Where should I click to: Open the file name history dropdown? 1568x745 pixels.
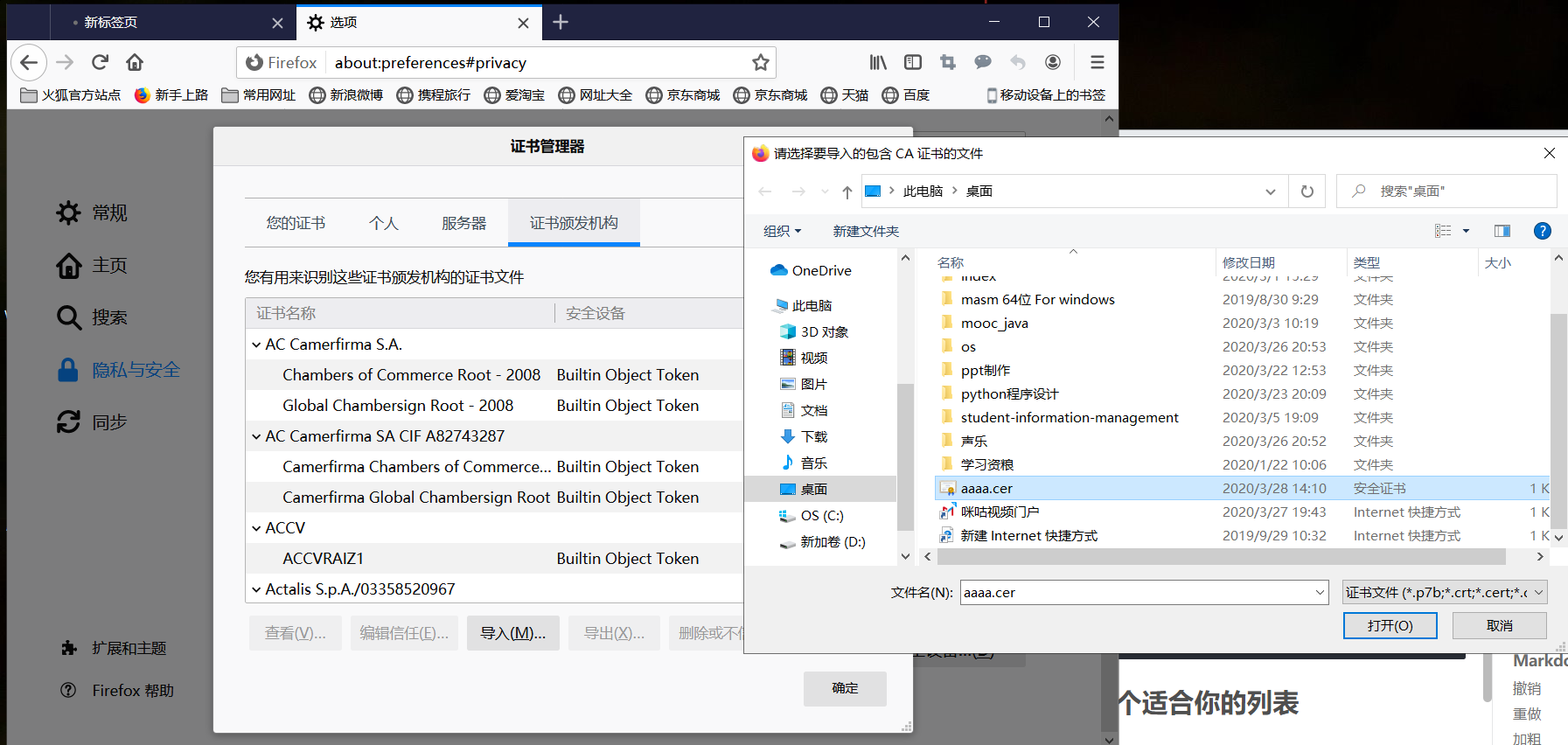1320,593
